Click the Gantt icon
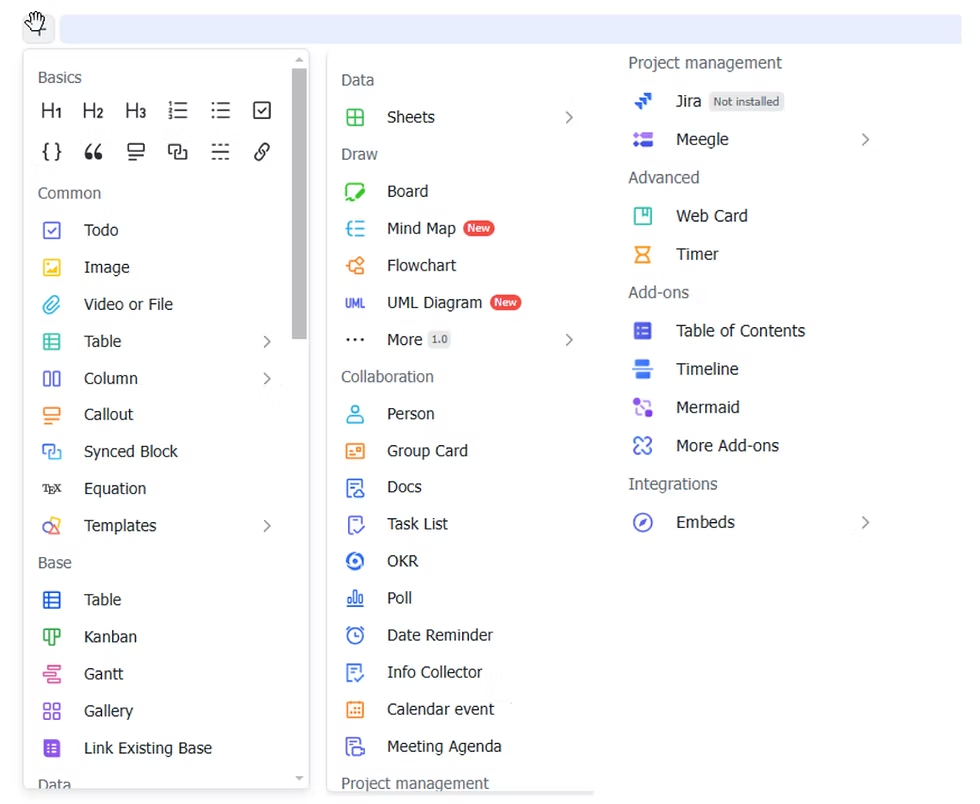This screenshot has height=804, width=980. tap(51, 673)
